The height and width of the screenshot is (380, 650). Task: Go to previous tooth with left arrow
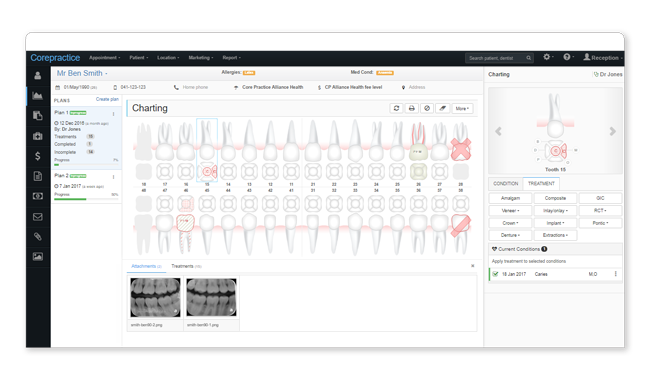[498, 131]
